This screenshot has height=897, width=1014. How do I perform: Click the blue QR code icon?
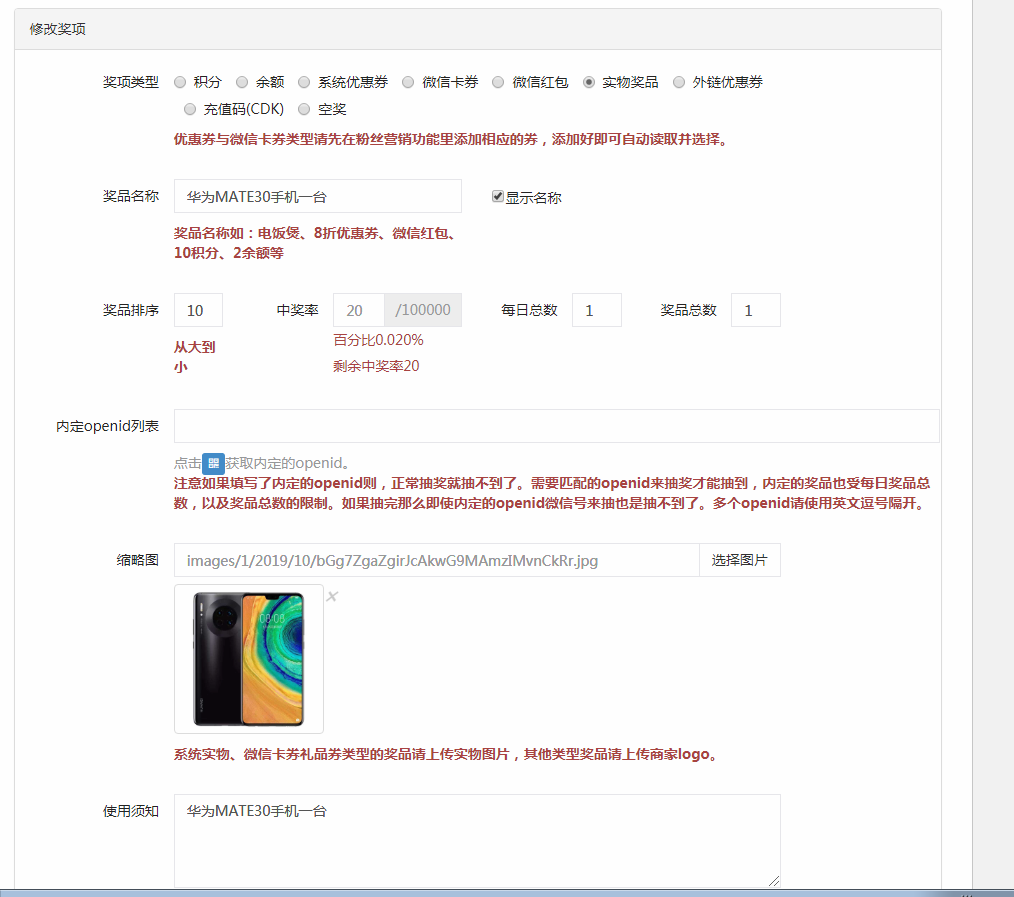coord(213,463)
